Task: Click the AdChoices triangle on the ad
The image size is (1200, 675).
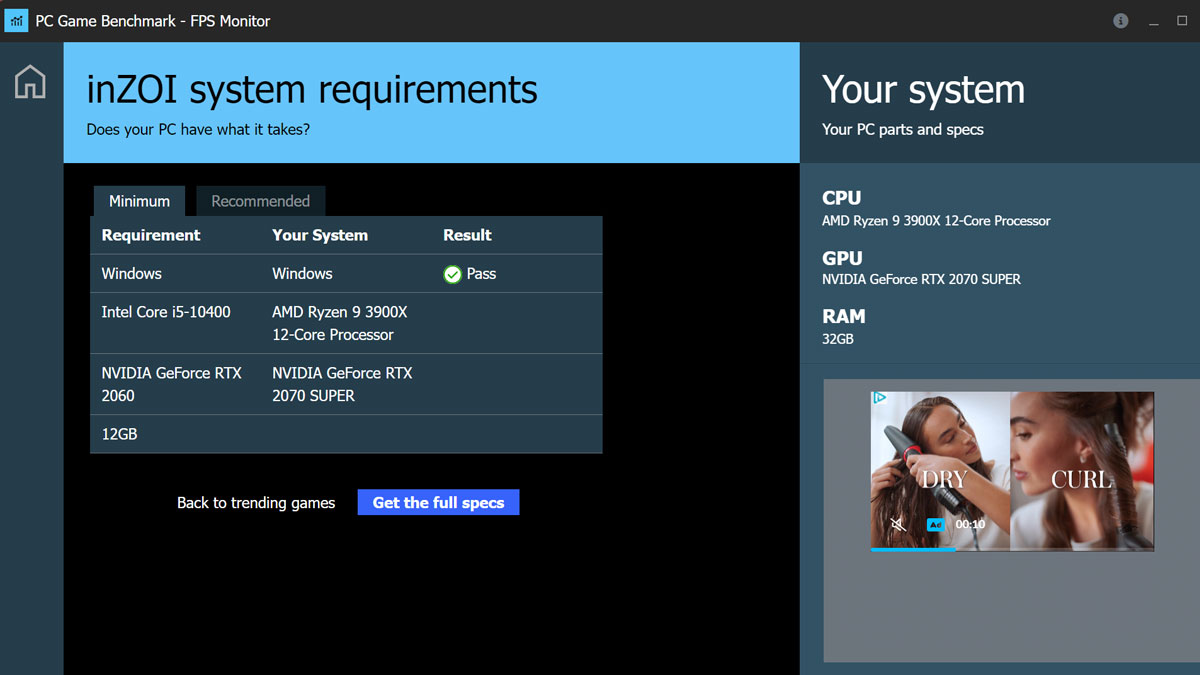Action: click(x=879, y=397)
